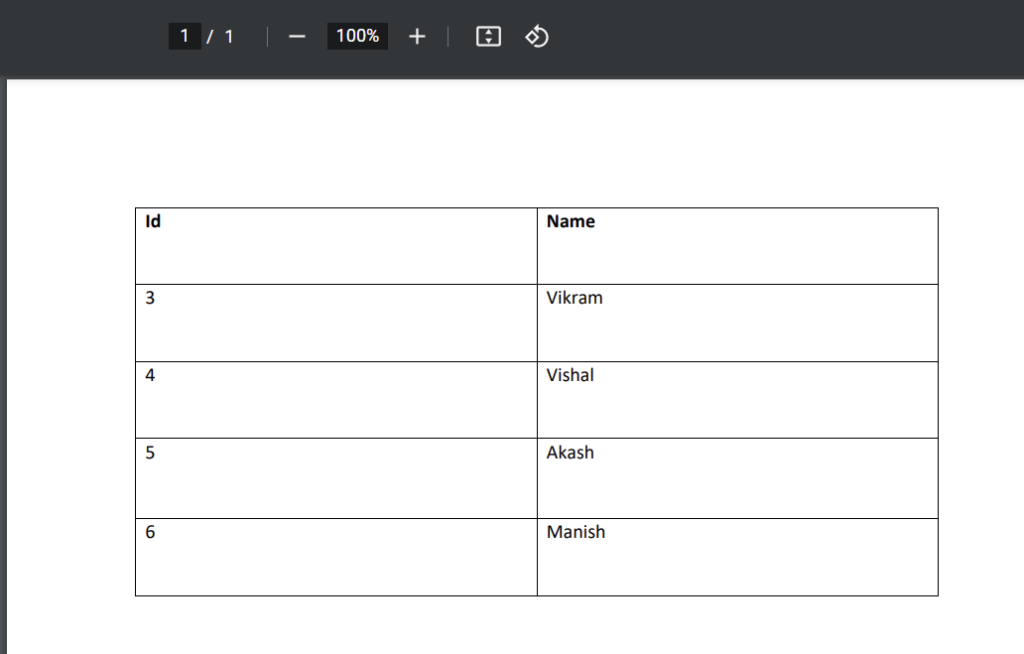The image size is (1024, 654).
Task: Click the zoom in plus icon
Action: click(x=416, y=36)
